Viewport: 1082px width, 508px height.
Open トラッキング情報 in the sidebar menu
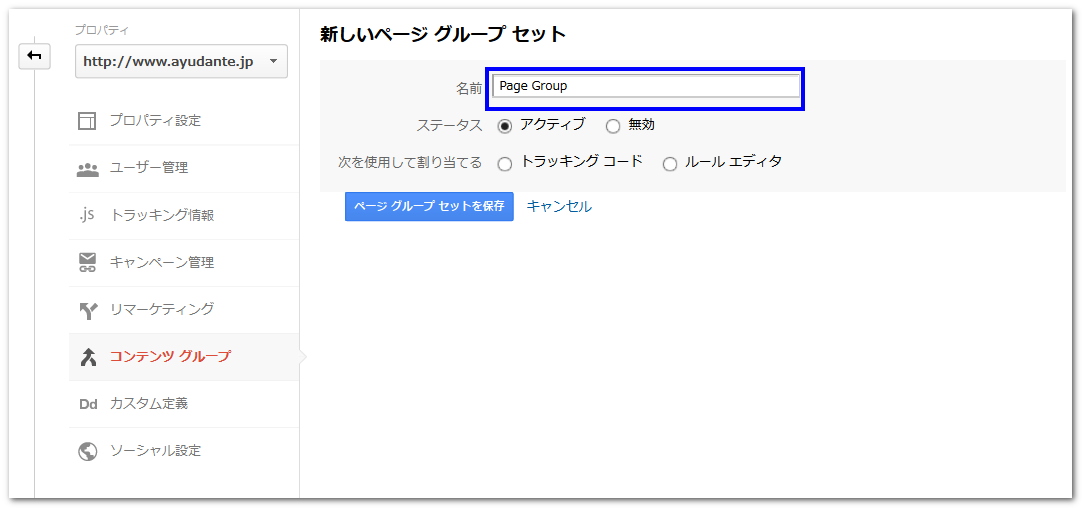coord(161,215)
